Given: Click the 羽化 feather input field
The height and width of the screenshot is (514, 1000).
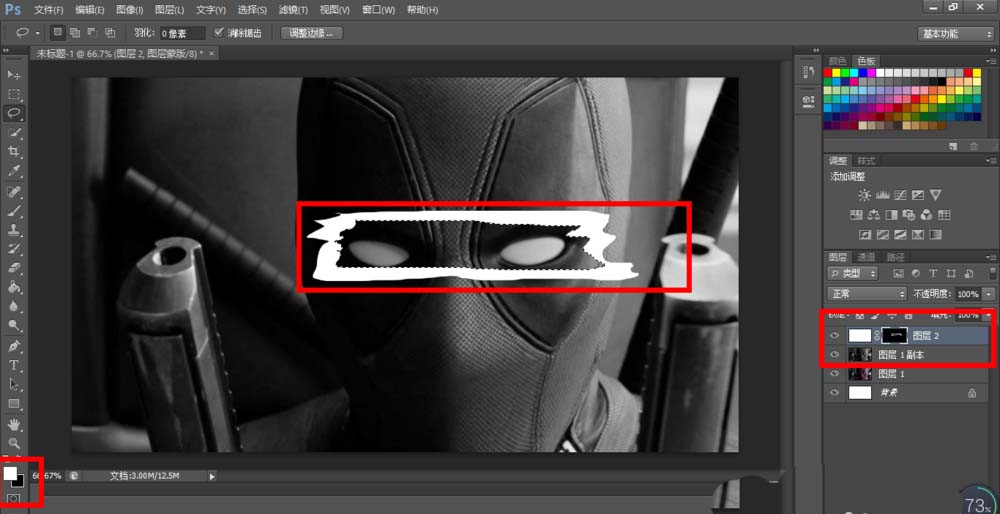Looking at the screenshot, I should tap(182, 33).
